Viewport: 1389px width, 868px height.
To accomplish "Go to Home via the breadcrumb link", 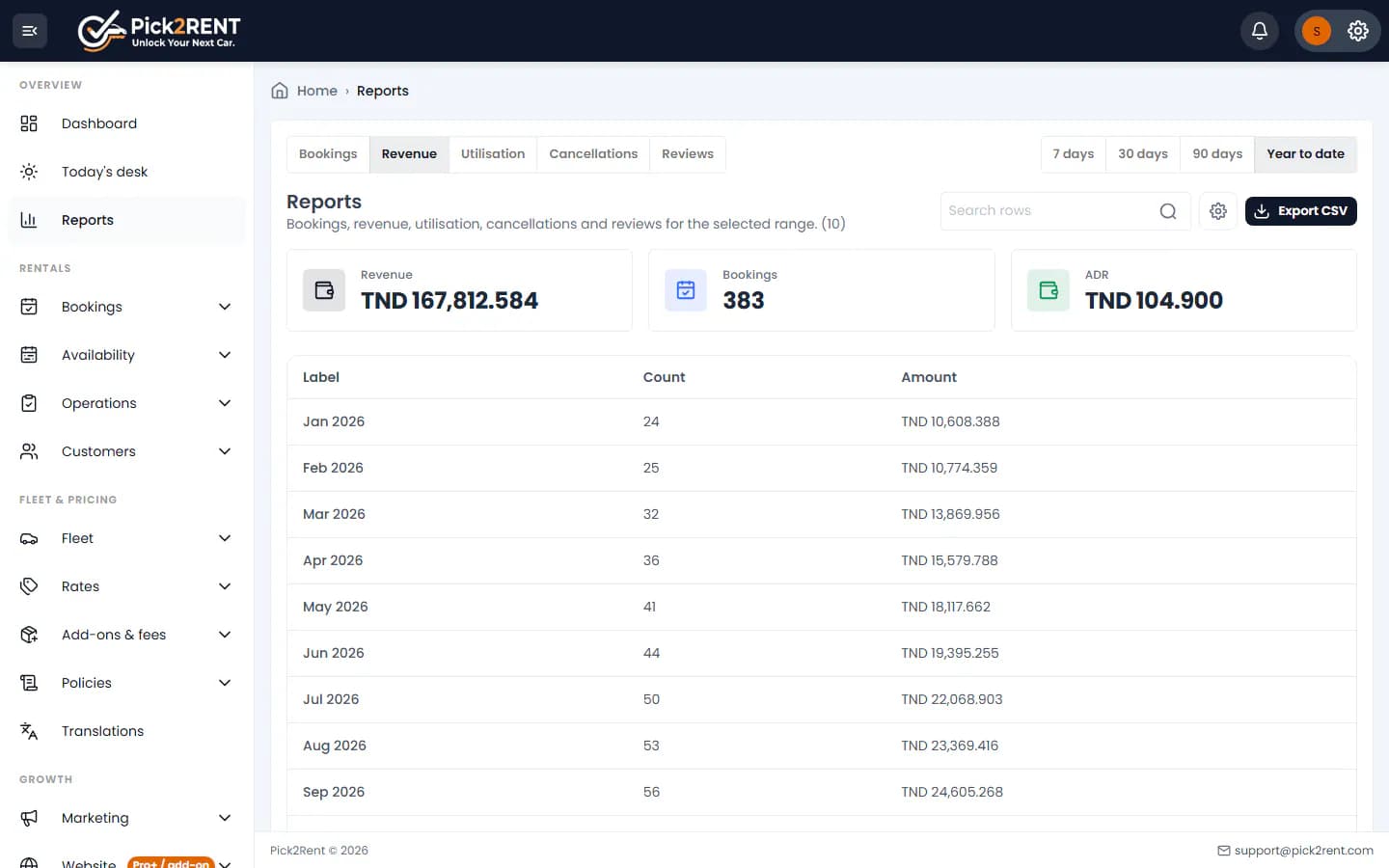I will point(317,91).
